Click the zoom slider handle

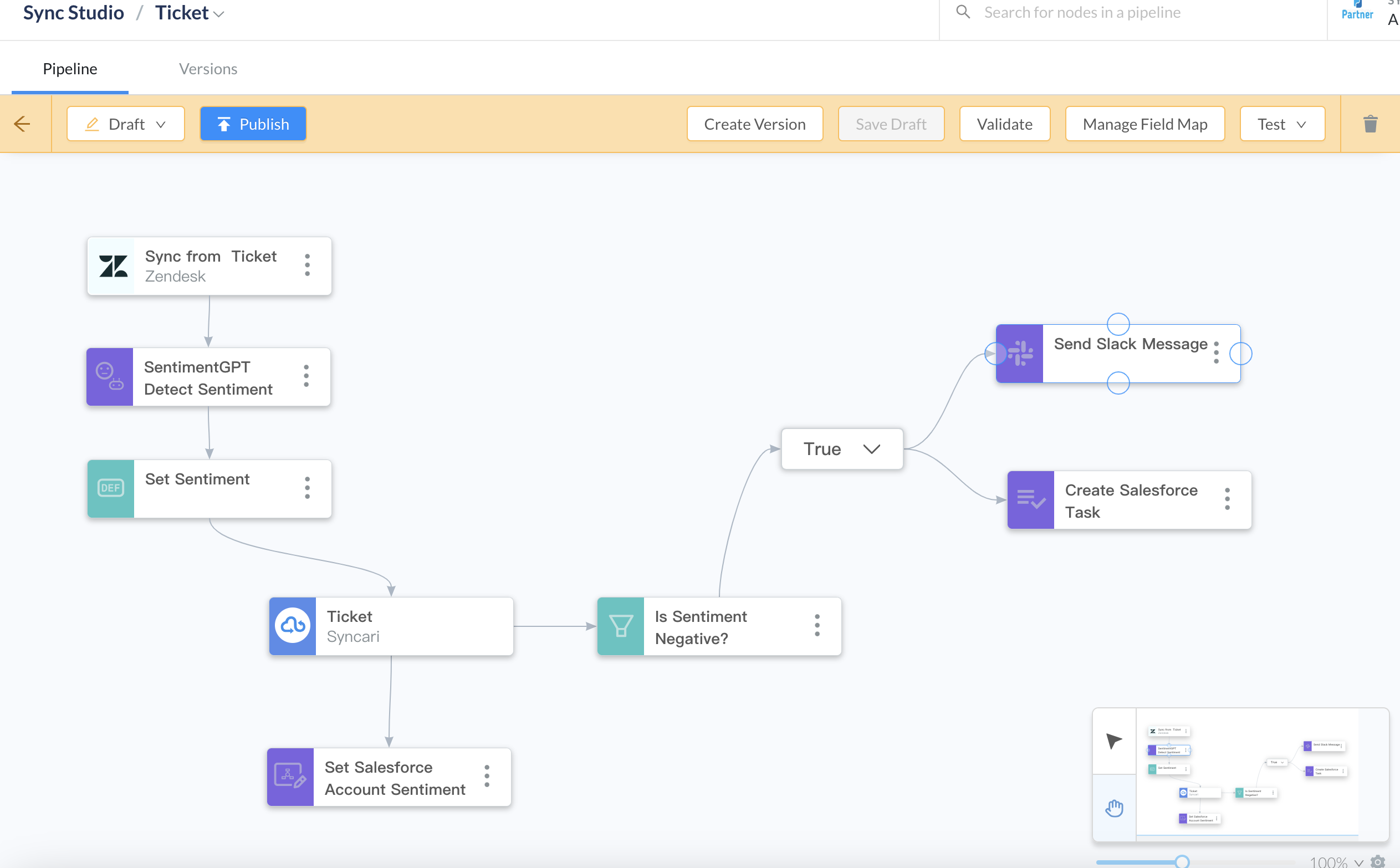(x=1182, y=861)
